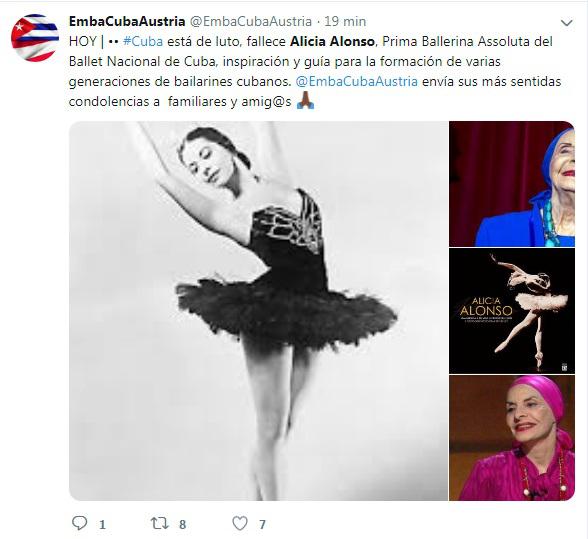Click the bold Alicia Alonso name text
Viewport: 588px width, 539px height.
(332, 41)
